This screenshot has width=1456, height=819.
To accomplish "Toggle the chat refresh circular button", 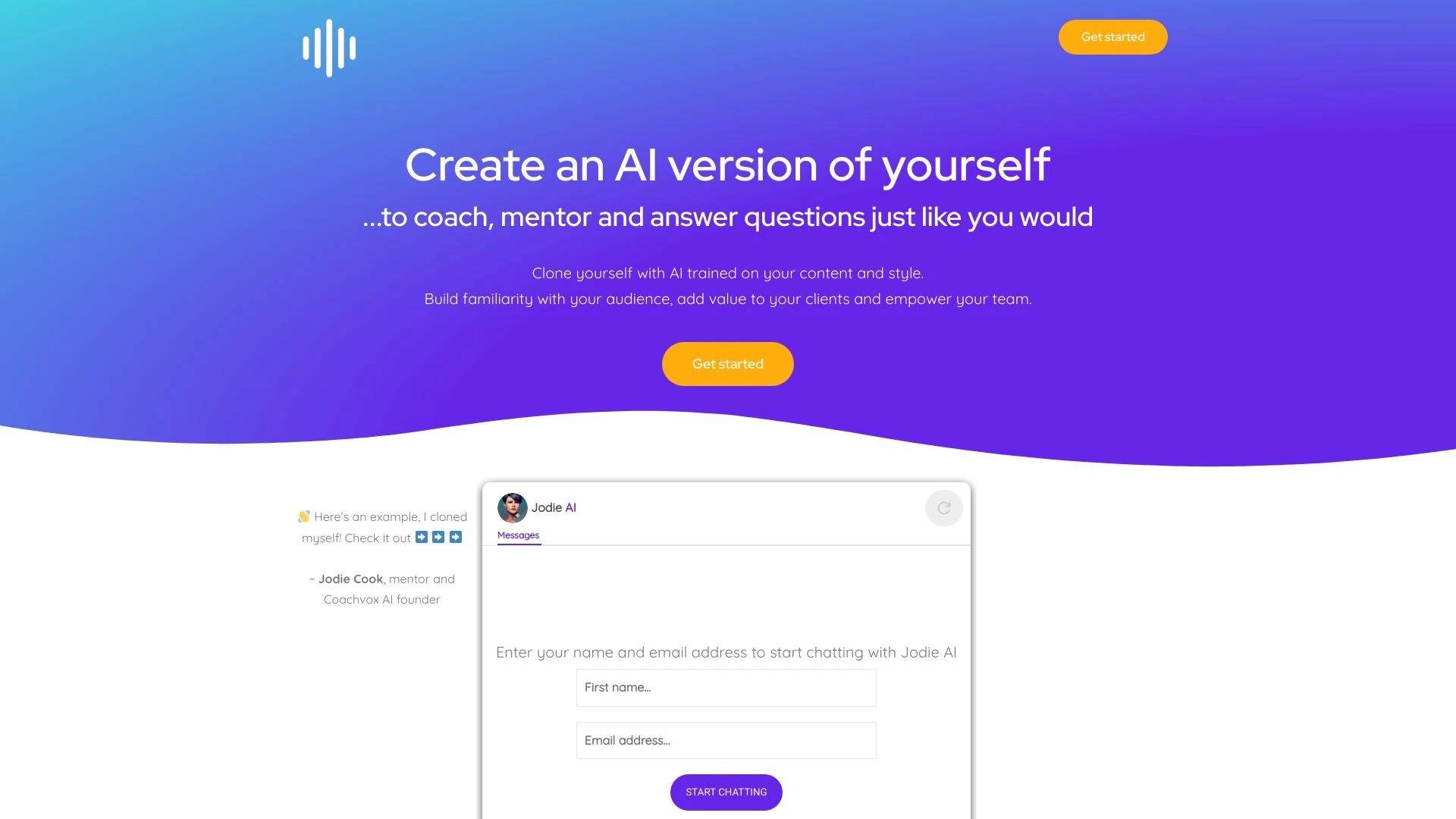I will coord(943,508).
